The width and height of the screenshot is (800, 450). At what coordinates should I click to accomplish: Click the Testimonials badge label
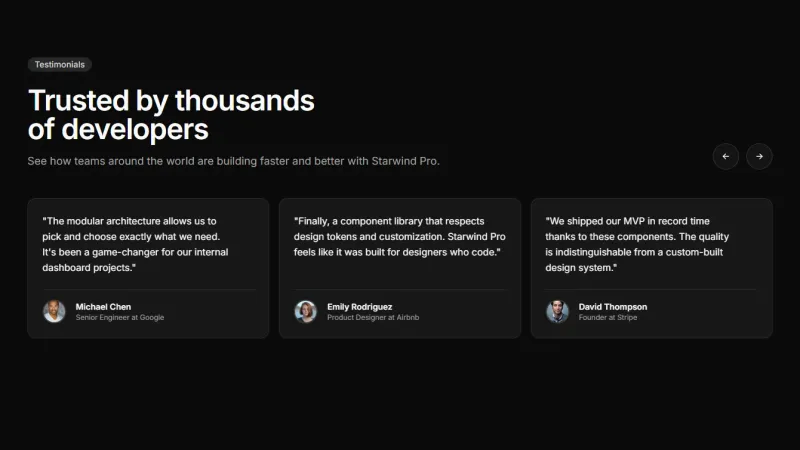[x=60, y=64]
